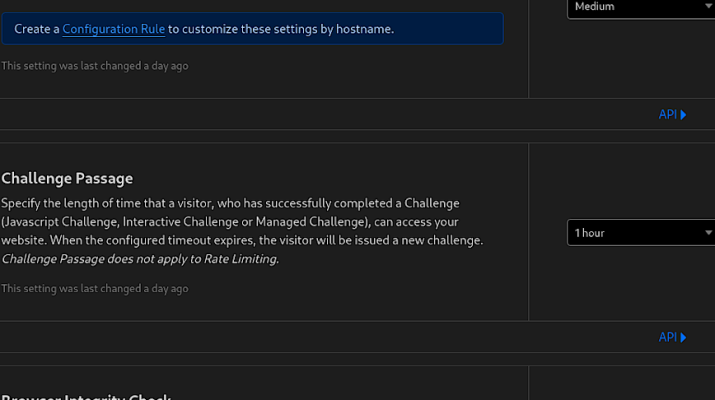Expand the API section below Challenge Passage
This screenshot has height=400, width=715.
click(x=668, y=338)
